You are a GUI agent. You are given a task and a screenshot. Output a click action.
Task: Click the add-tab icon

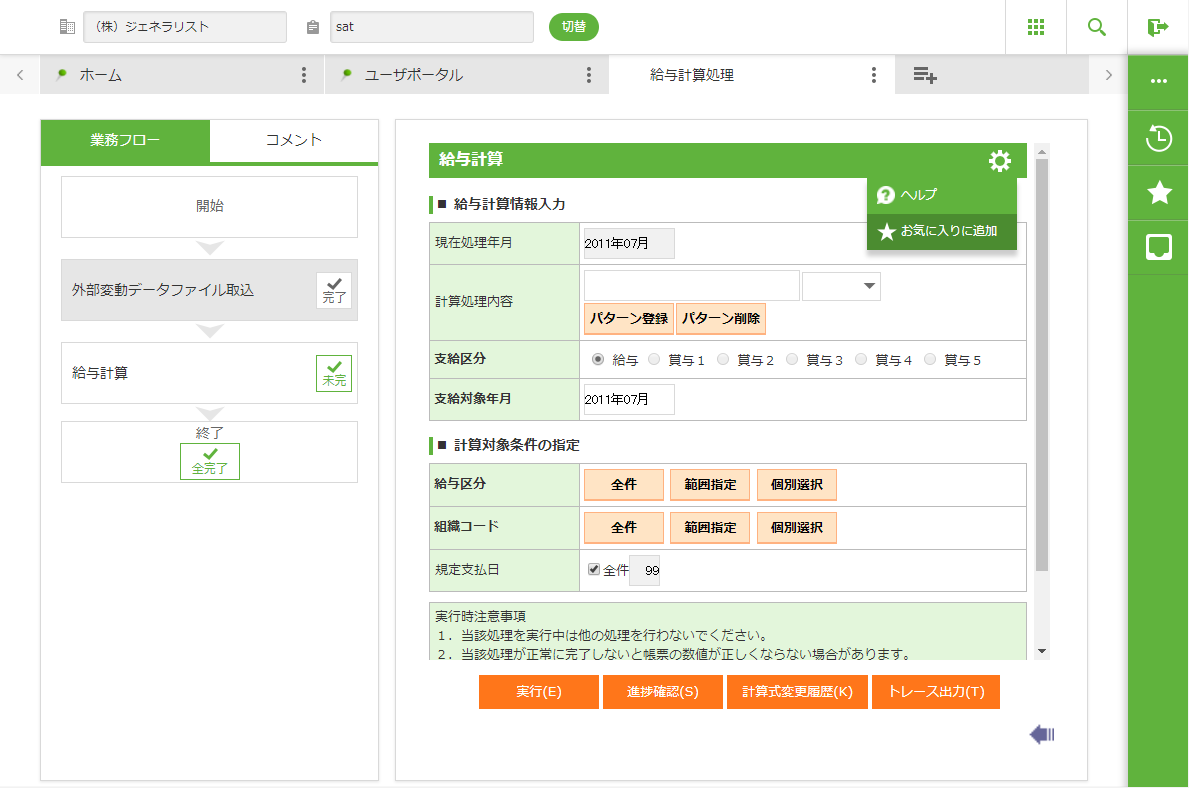pyautogui.click(x=925, y=75)
